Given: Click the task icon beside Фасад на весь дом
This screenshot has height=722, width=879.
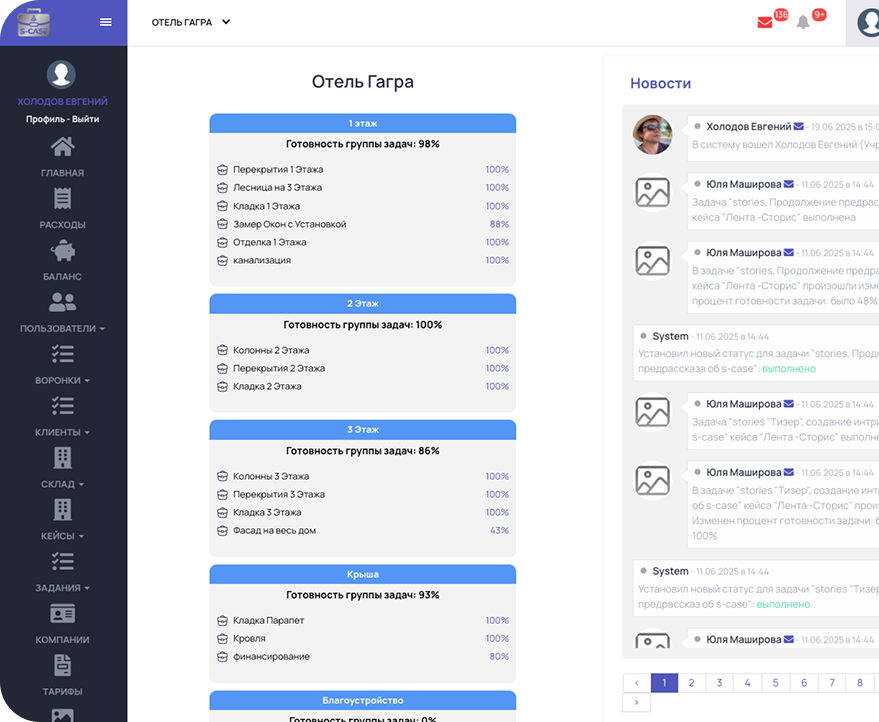Looking at the screenshot, I should [x=223, y=530].
